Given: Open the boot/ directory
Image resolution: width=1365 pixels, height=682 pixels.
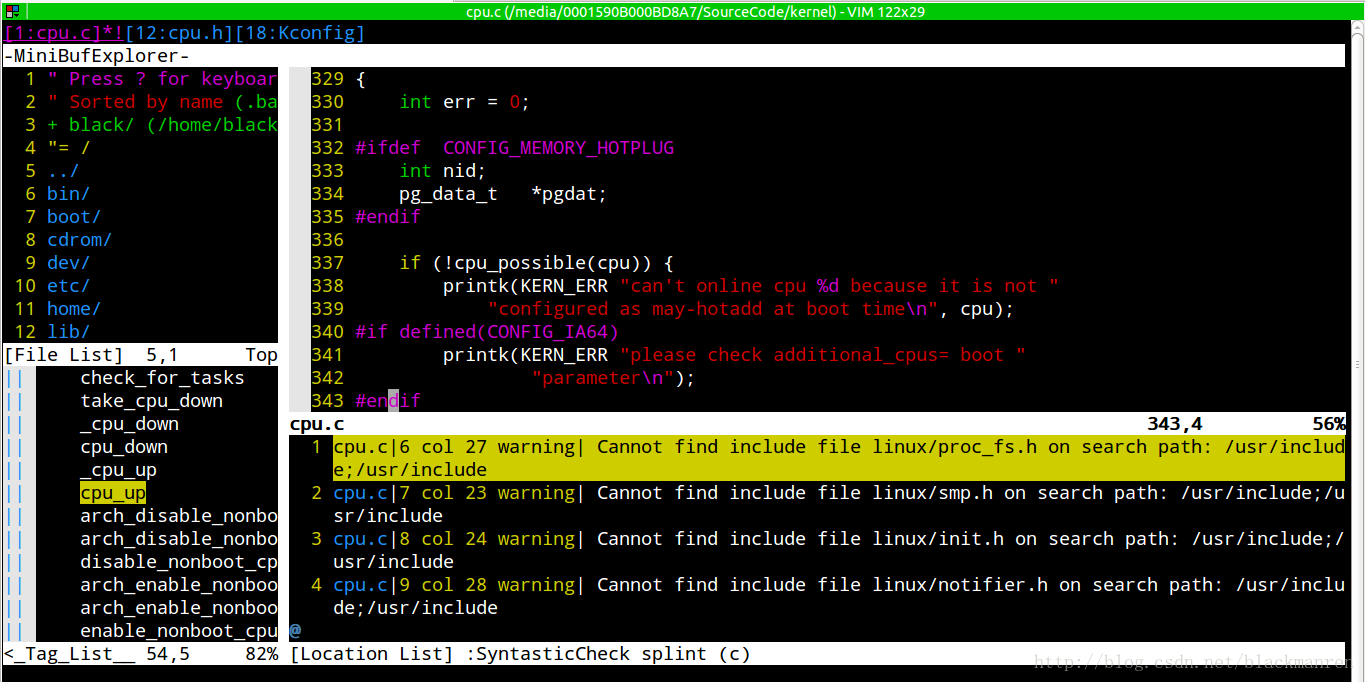Looking at the screenshot, I should pyautogui.click(x=74, y=217).
